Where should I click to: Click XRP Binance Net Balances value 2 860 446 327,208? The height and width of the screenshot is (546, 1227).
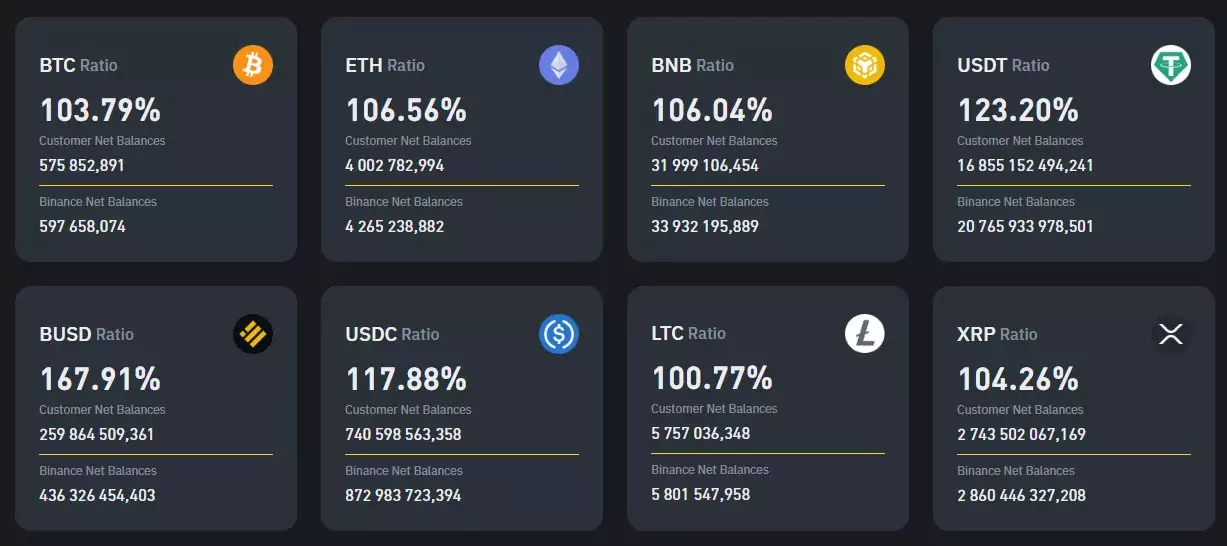(1021, 495)
